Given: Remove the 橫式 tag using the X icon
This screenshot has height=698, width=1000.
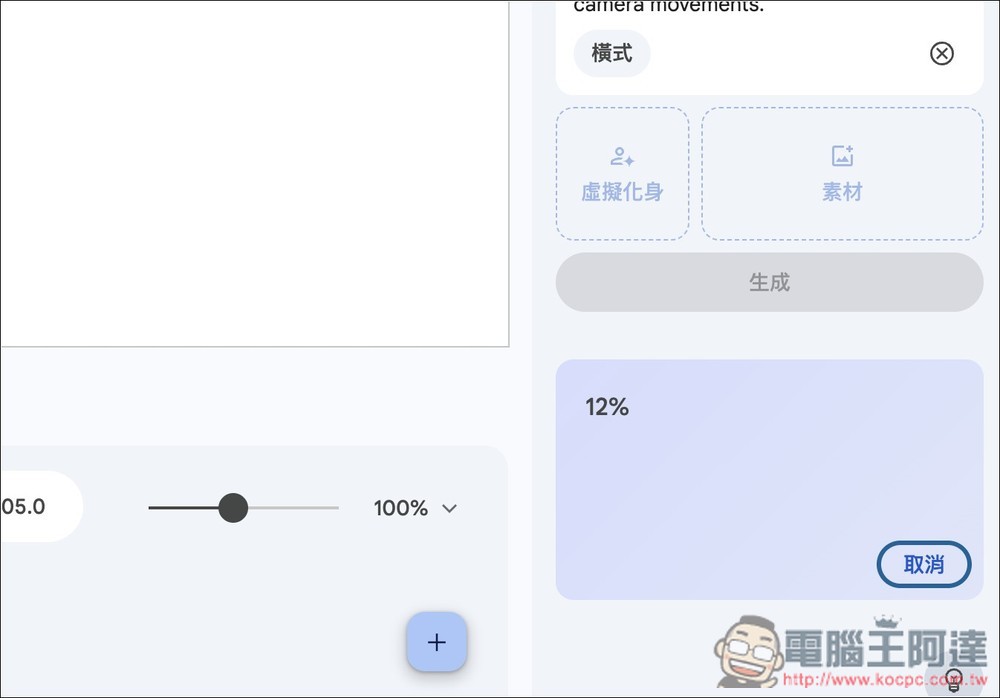Looking at the screenshot, I should (941, 53).
